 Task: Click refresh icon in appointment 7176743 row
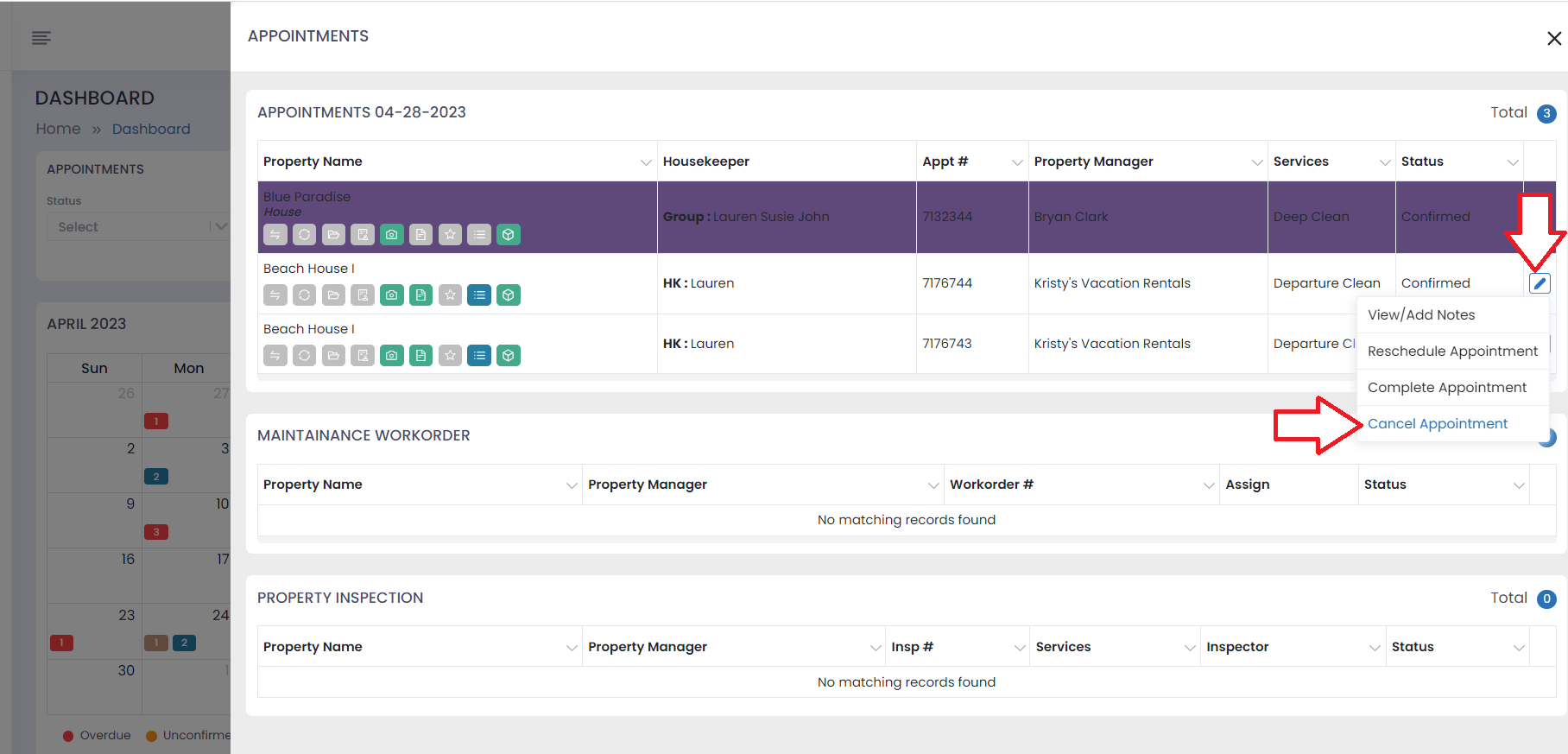pyautogui.click(x=304, y=356)
